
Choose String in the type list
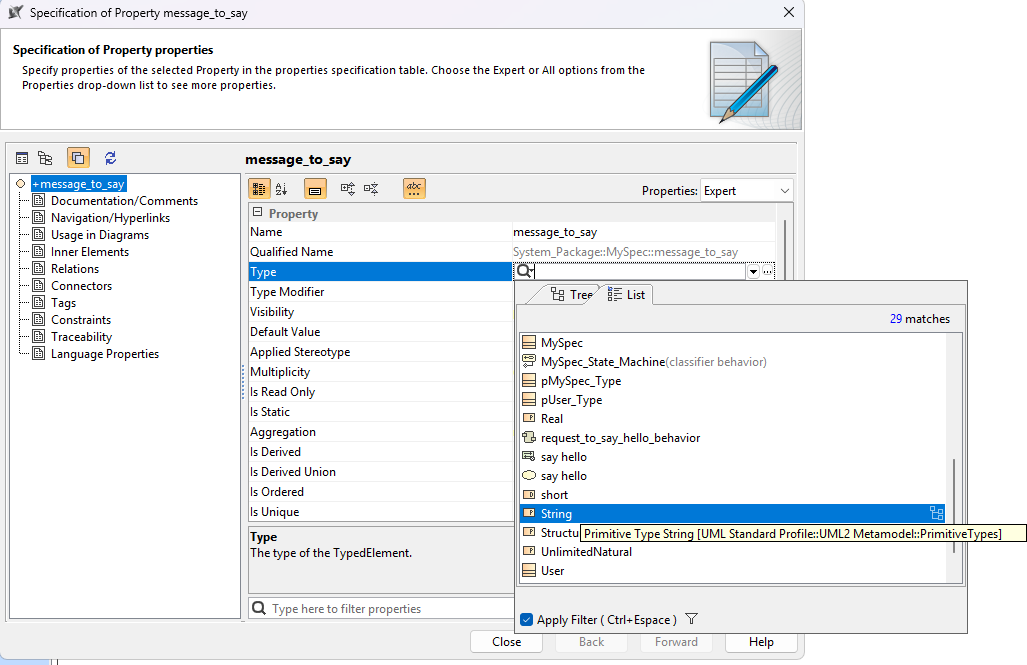732,514
